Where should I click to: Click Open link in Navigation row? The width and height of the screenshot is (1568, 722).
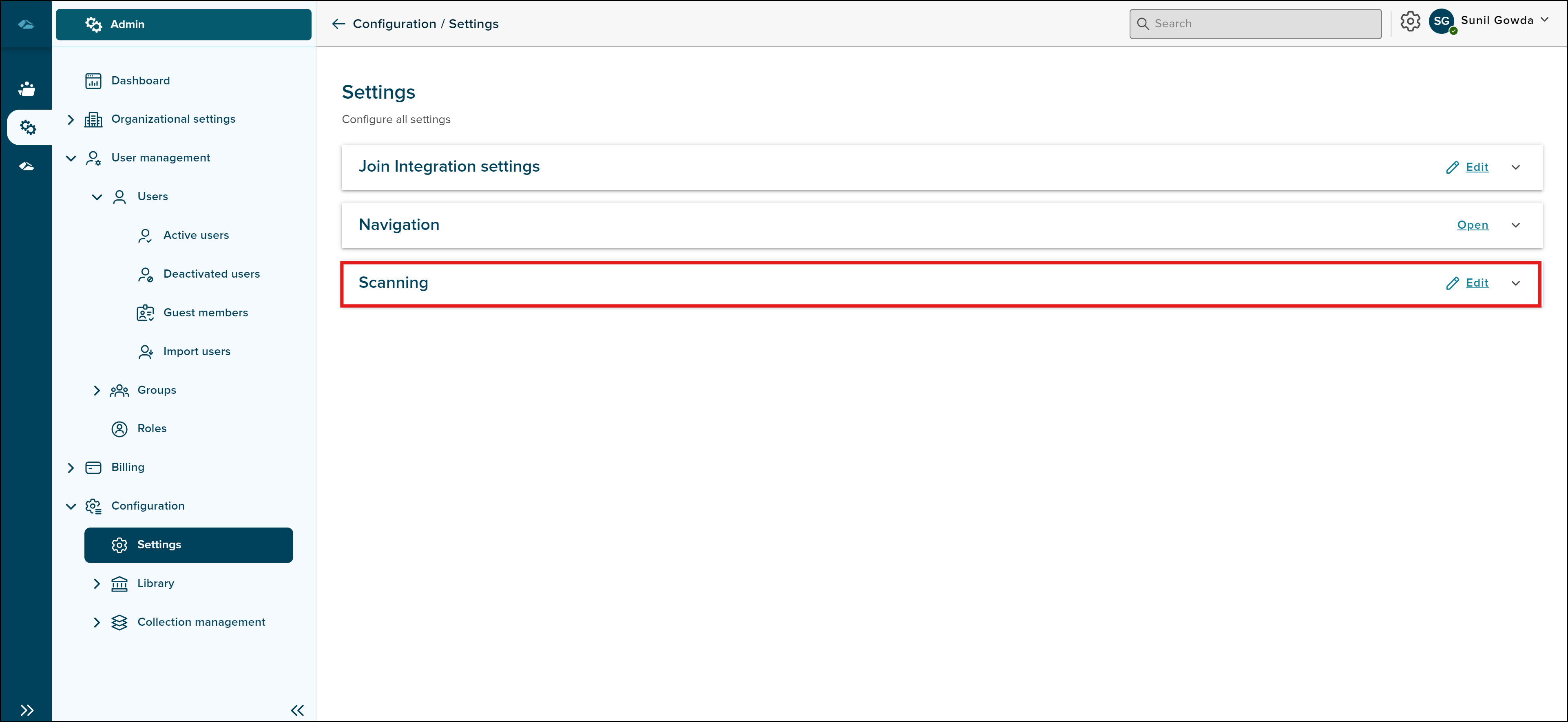(1472, 225)
